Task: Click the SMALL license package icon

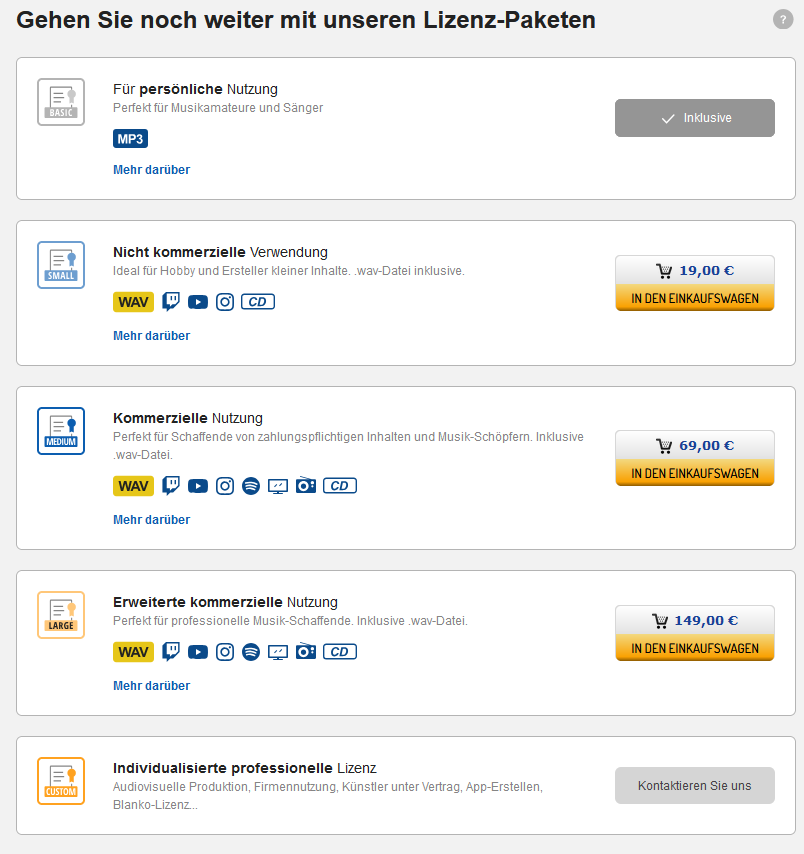Action: click(x=61, y=265)
